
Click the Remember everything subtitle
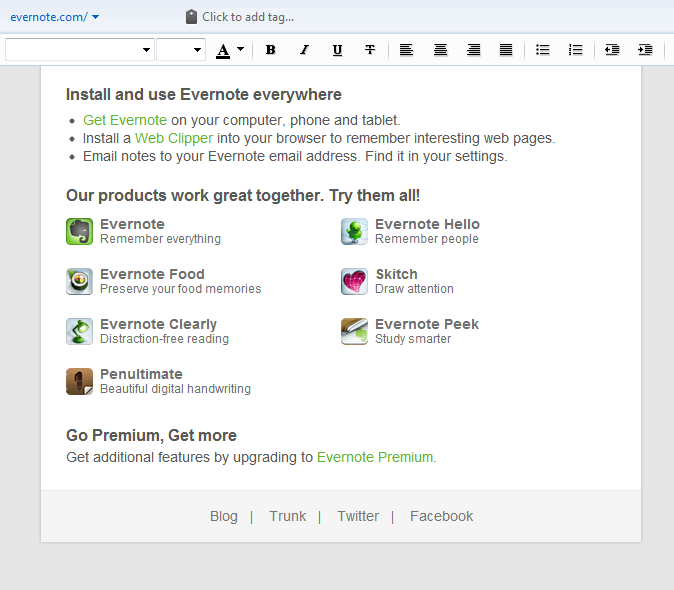(x=160, y=239)
